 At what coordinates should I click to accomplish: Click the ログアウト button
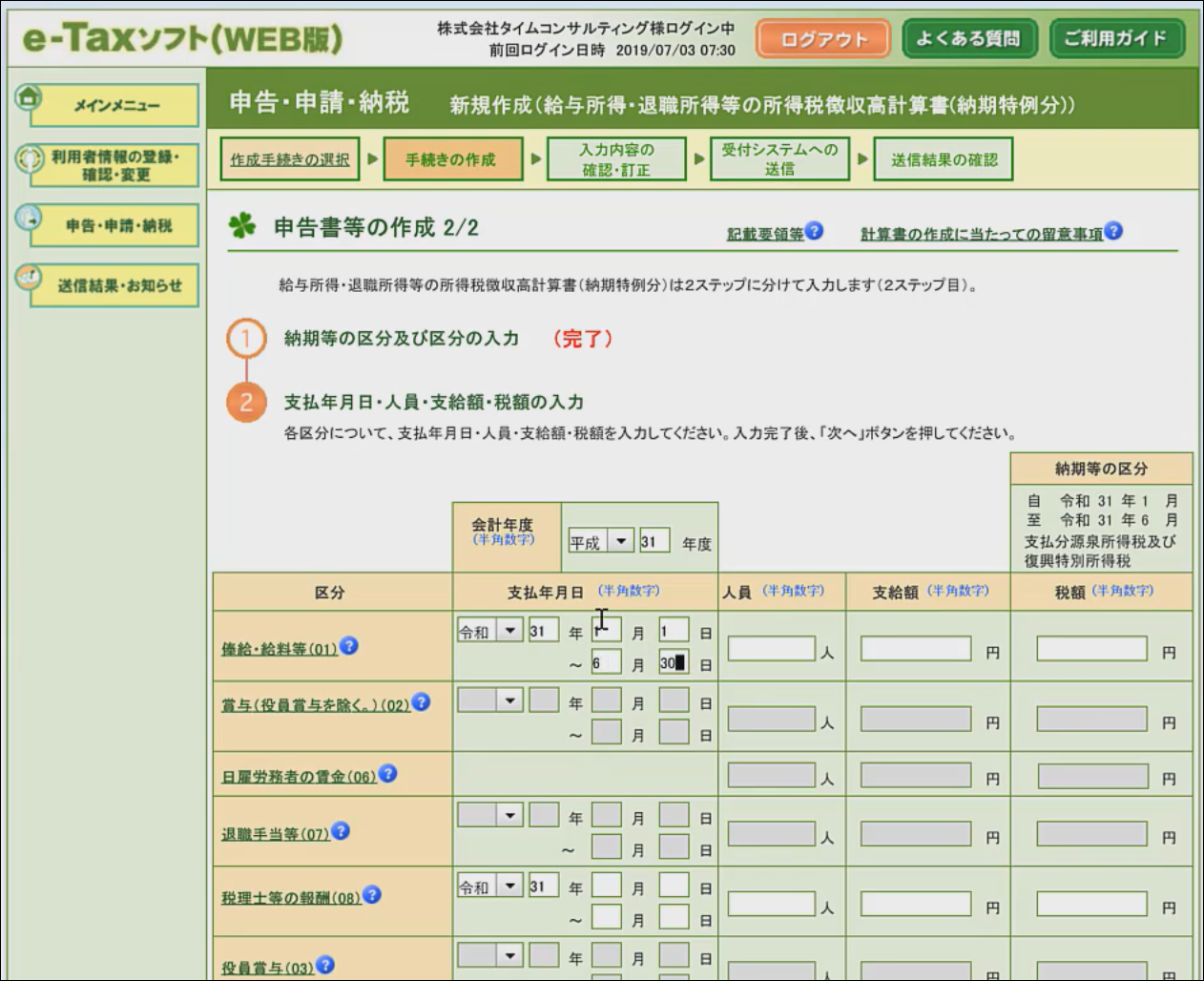[823, 39]
